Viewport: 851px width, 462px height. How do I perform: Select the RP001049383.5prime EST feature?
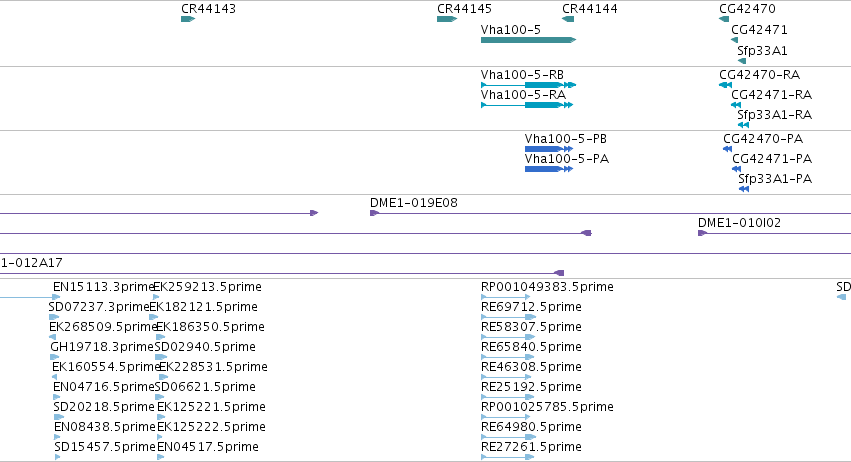click(x=505, y=297)
